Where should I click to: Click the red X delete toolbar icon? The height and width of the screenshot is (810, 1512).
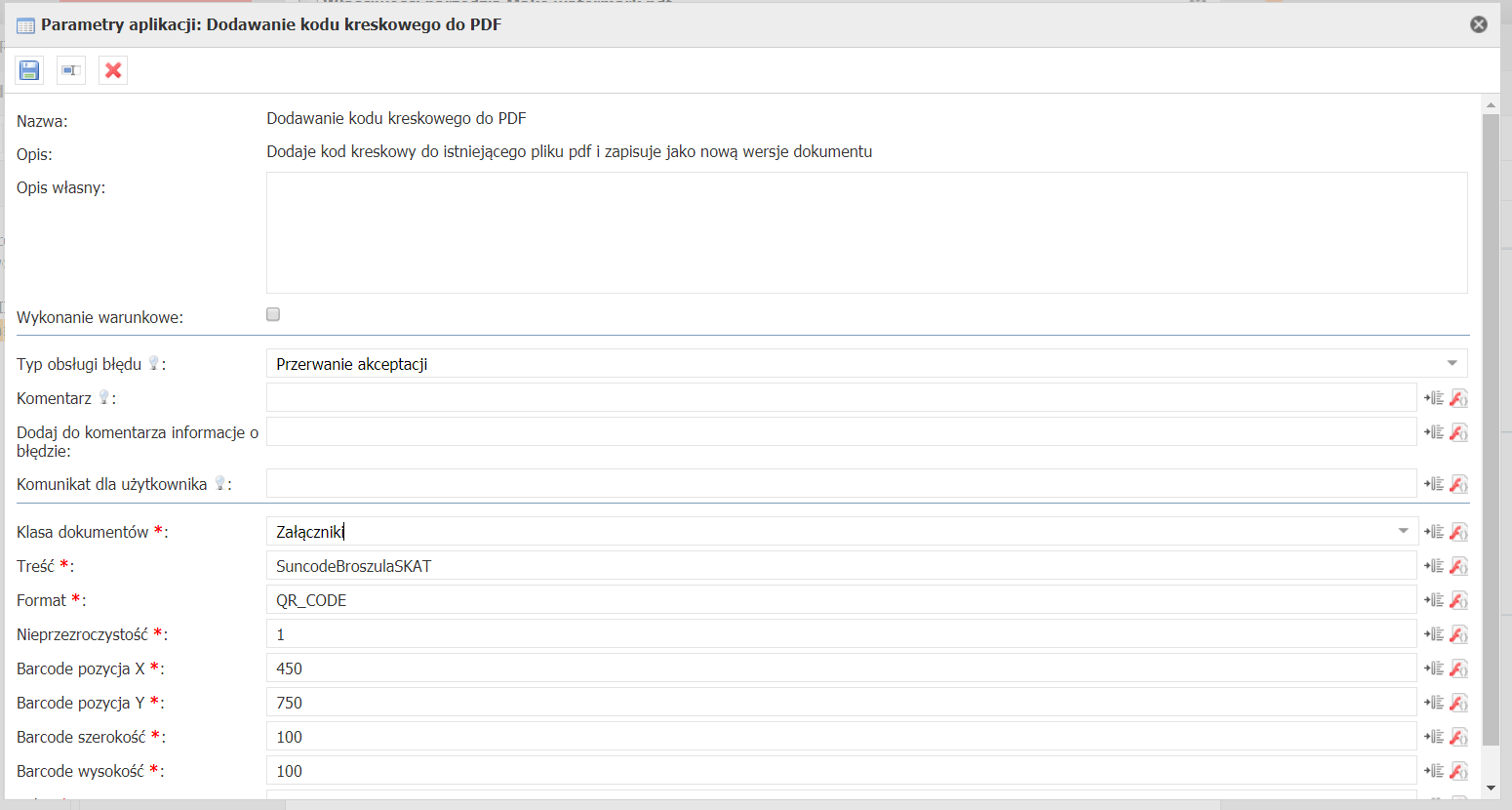pos(113,70)
